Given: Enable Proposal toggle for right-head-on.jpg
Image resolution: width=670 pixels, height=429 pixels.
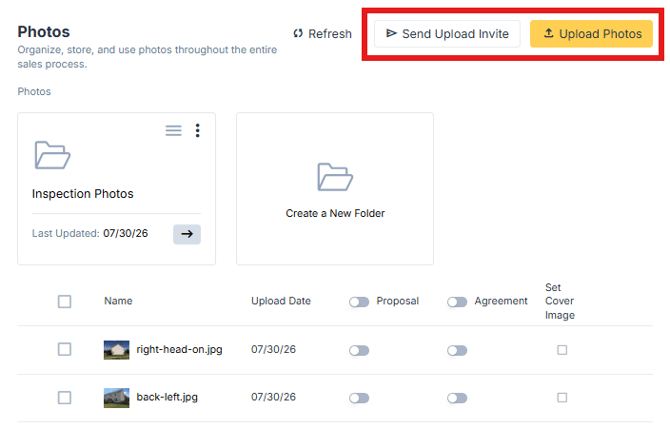Looking at the screenshot, I should click(x=359, y=351).
